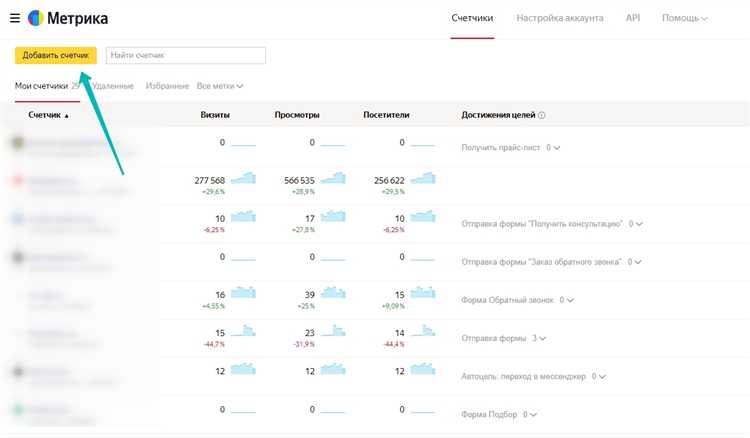Focus the Найти счетчик search field
The height and width of the screenshot is (438, 750).
pyautogui.click(x=186, y=55)
